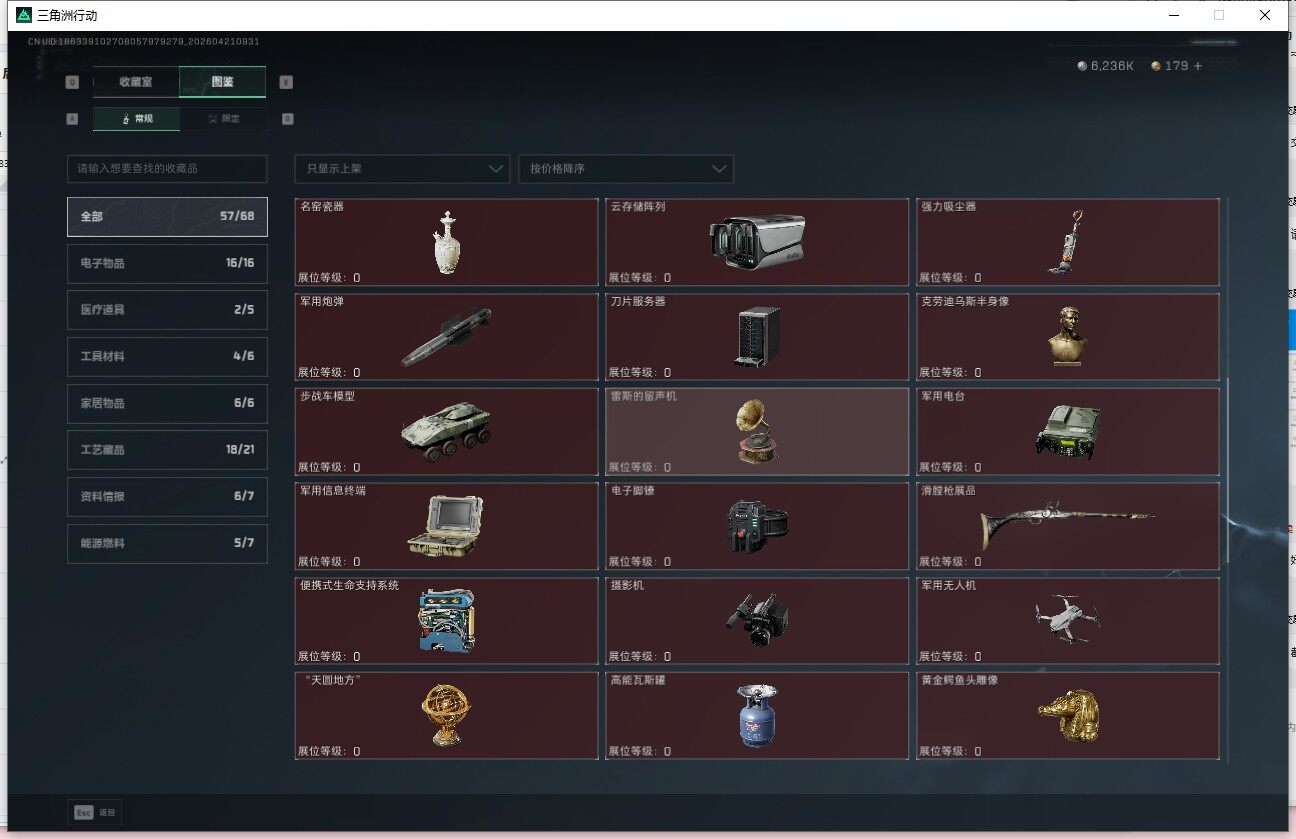
Task: Click the 高能瓦斯罐 gas canister item
Action: [756, 715]
